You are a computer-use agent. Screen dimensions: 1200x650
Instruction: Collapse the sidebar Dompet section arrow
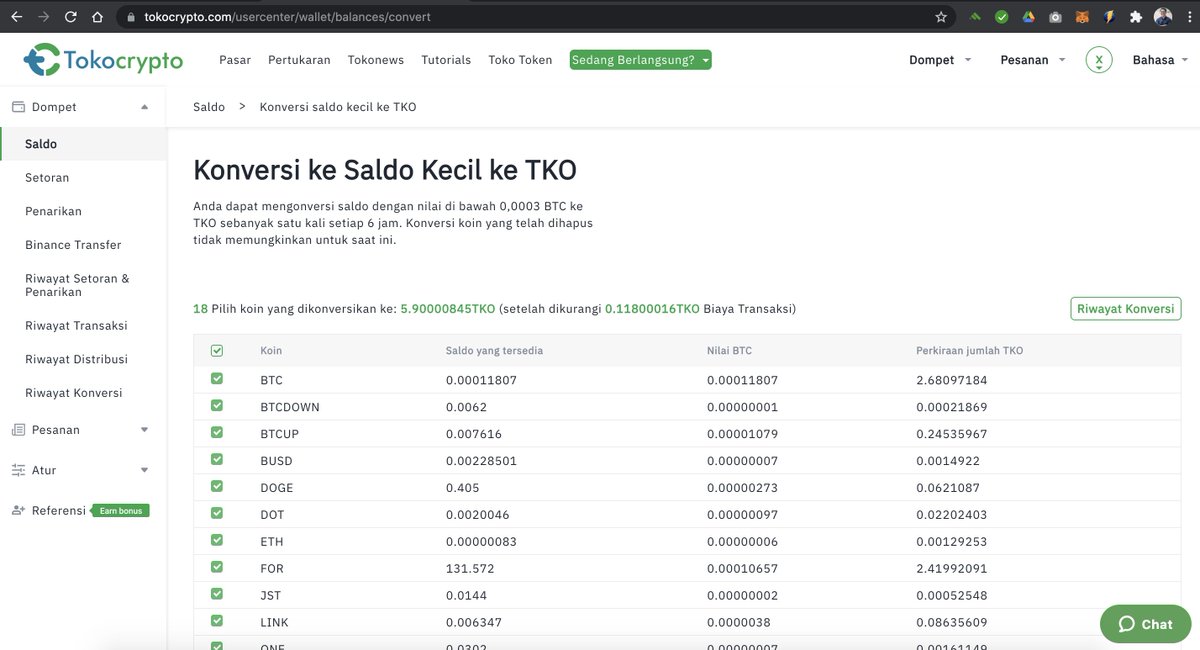coord(144,107)
